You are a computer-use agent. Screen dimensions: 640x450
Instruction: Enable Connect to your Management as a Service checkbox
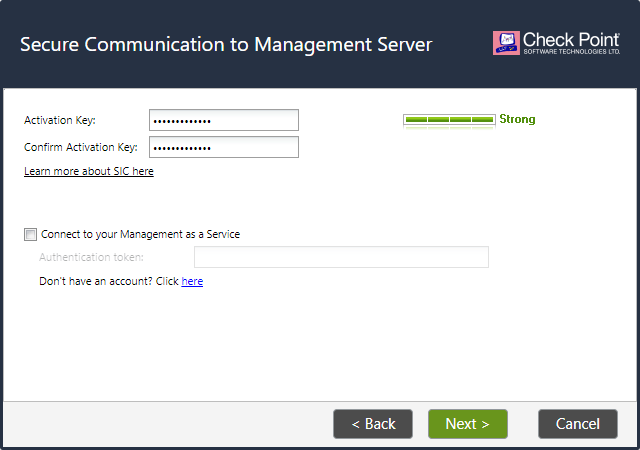[30, 234]
